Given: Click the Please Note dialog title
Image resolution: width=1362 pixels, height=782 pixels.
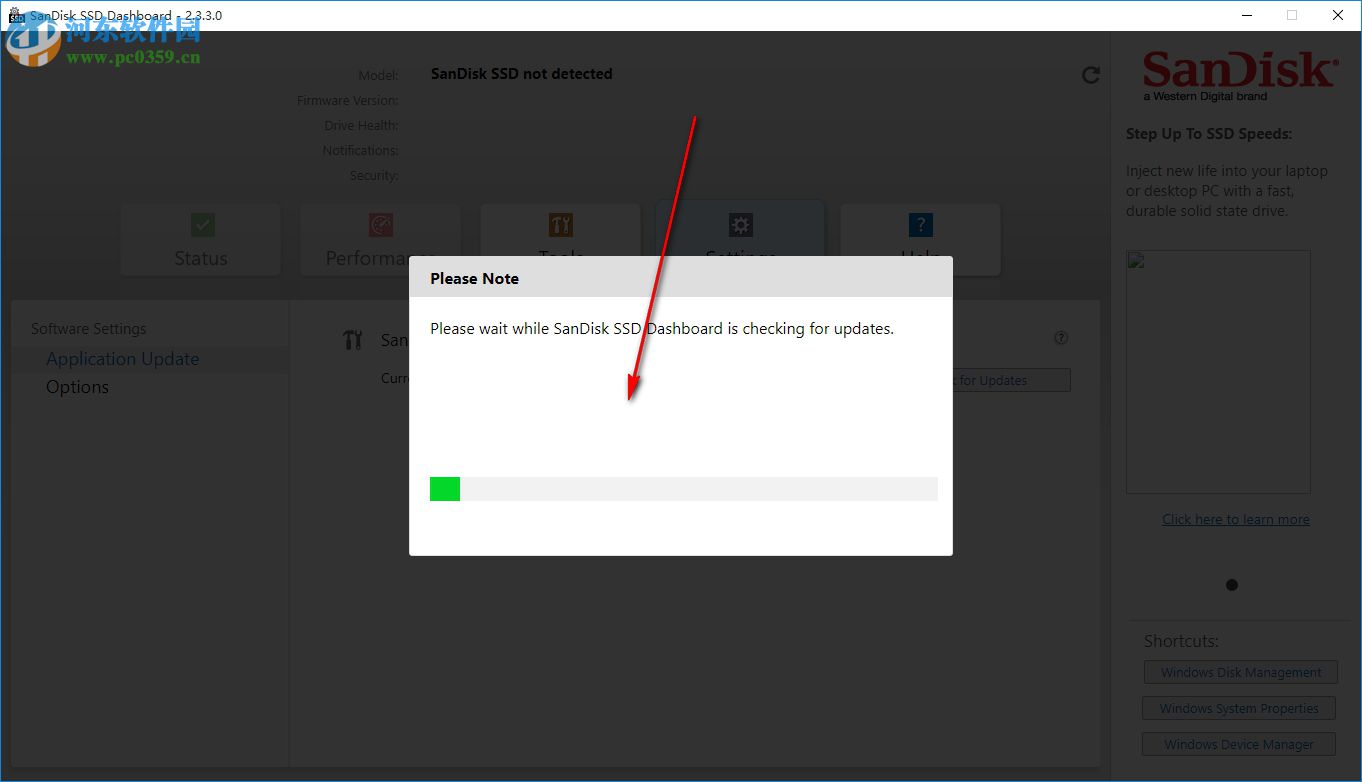Looking at the screenshot, I should pos(475,279).
